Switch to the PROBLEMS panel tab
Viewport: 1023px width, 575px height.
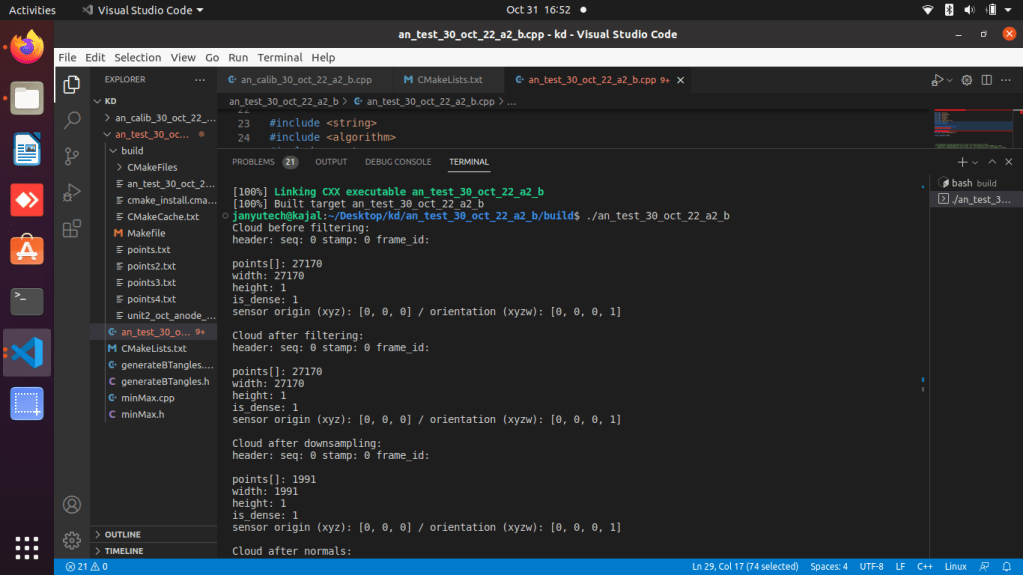click(x=253, y=162)
